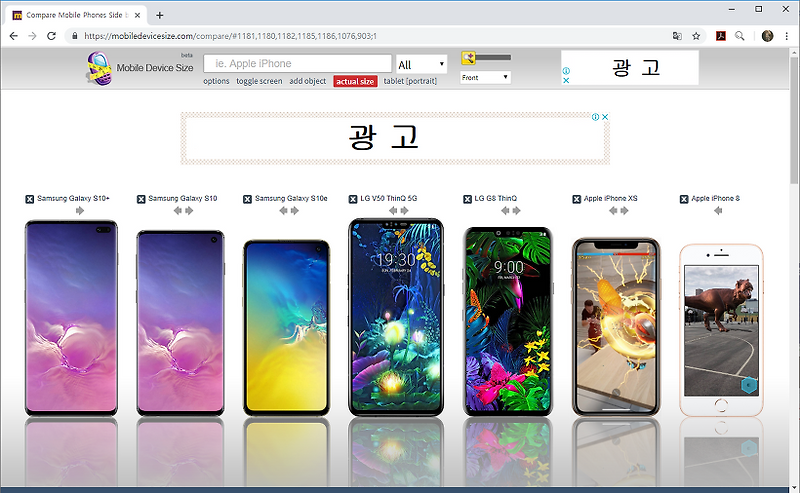
Task: Move Apple iPhone XS to the right
Action: pos(624,211)
